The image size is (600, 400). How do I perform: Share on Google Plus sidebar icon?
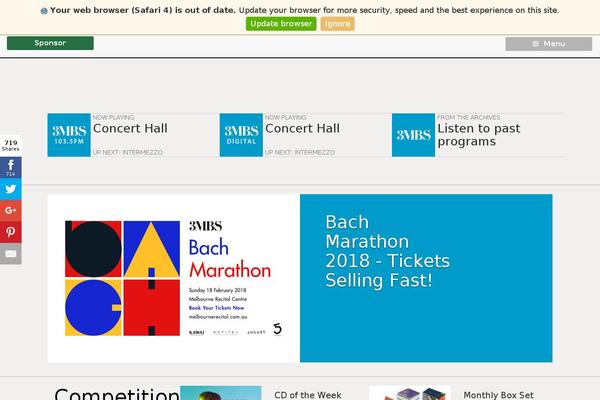click(11, 211)
